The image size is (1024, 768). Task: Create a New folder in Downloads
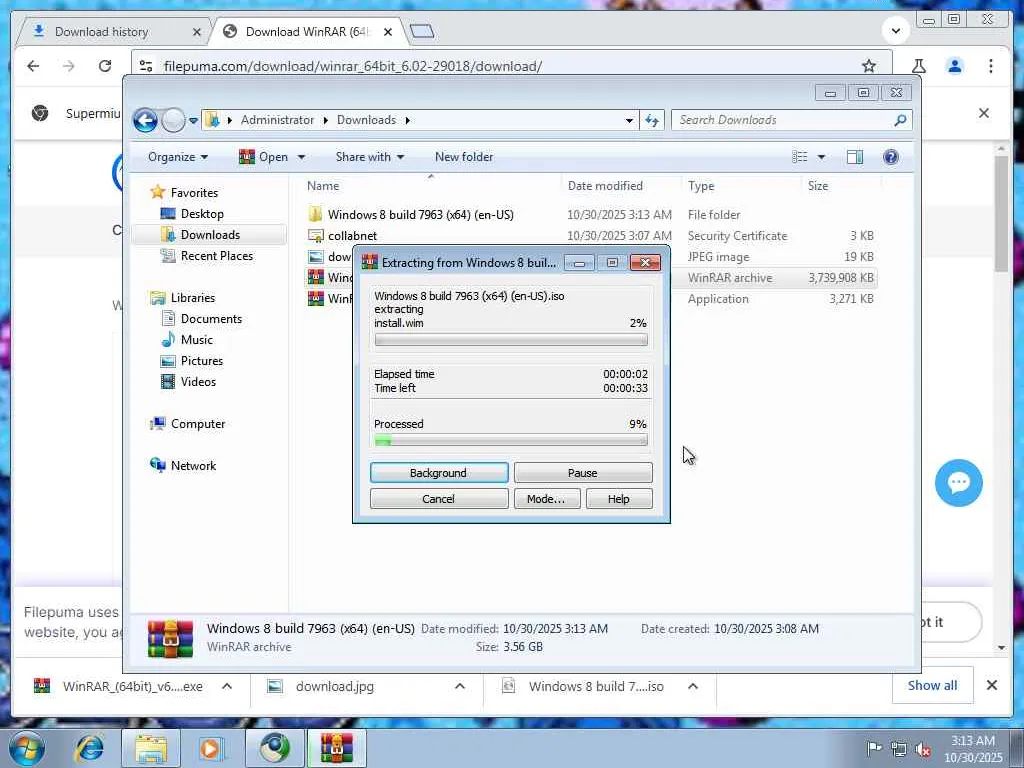tap(464, 157)
